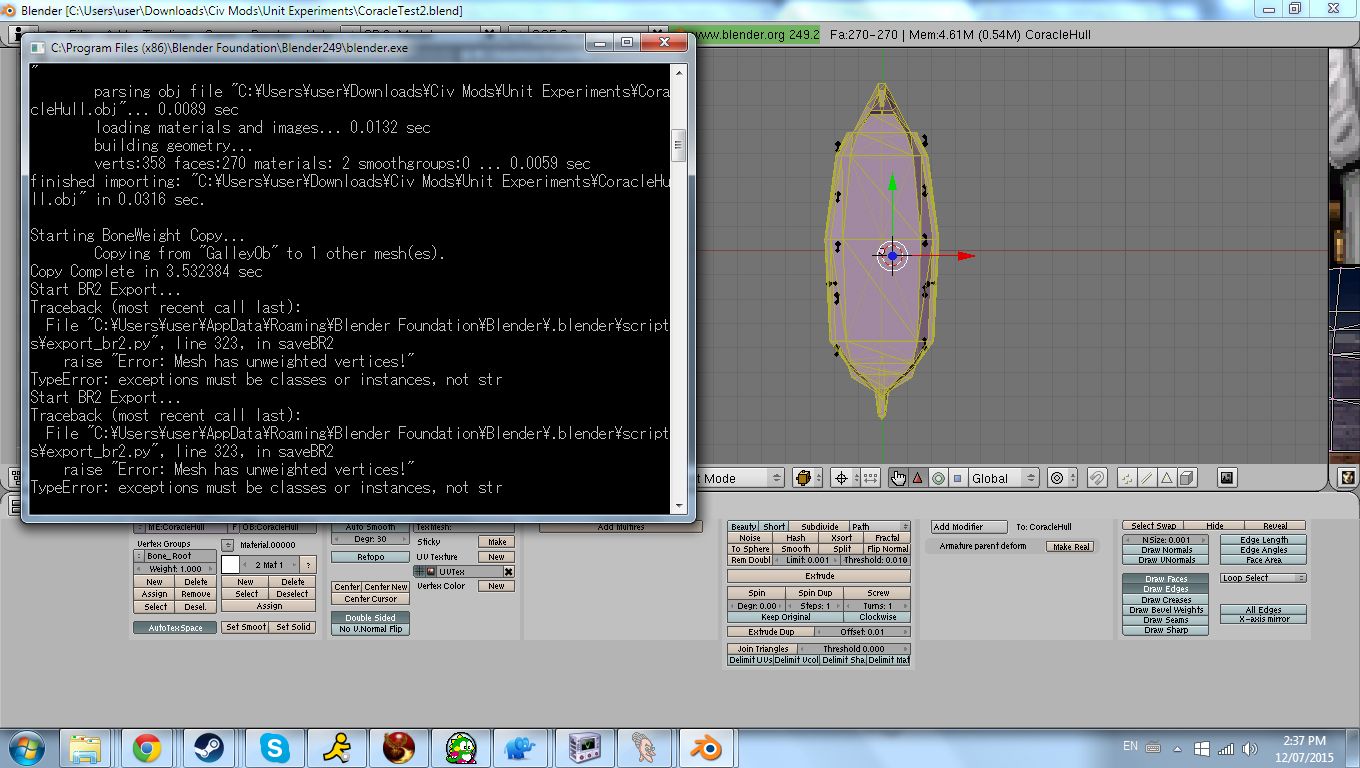Screen dimensions: 1360x768
Task: Toggle the 3D manipulator hand icon
Action: (898, 478)
